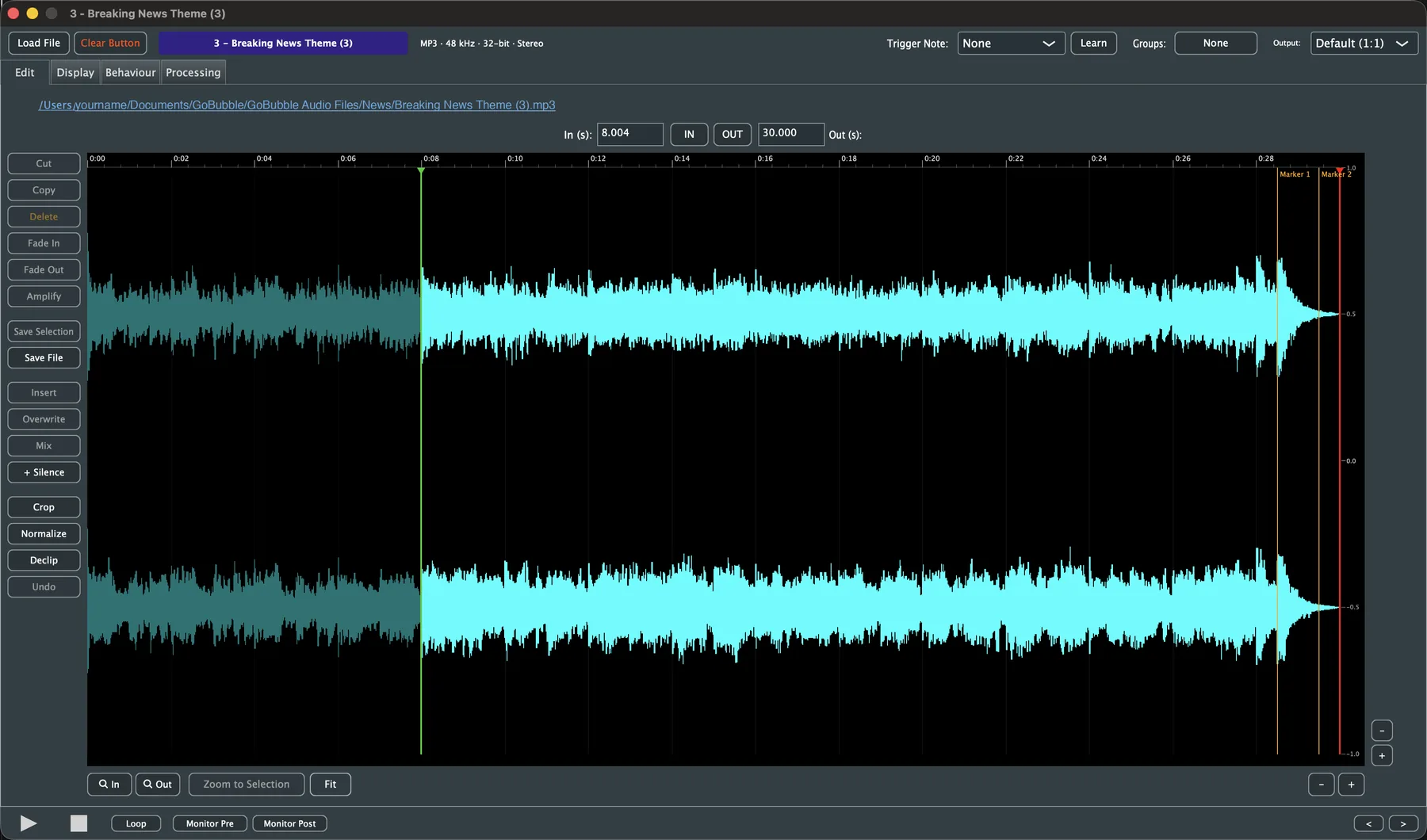1427x840 pixels.
Task: Start playback with the play triangle
Action: point(29,823)
